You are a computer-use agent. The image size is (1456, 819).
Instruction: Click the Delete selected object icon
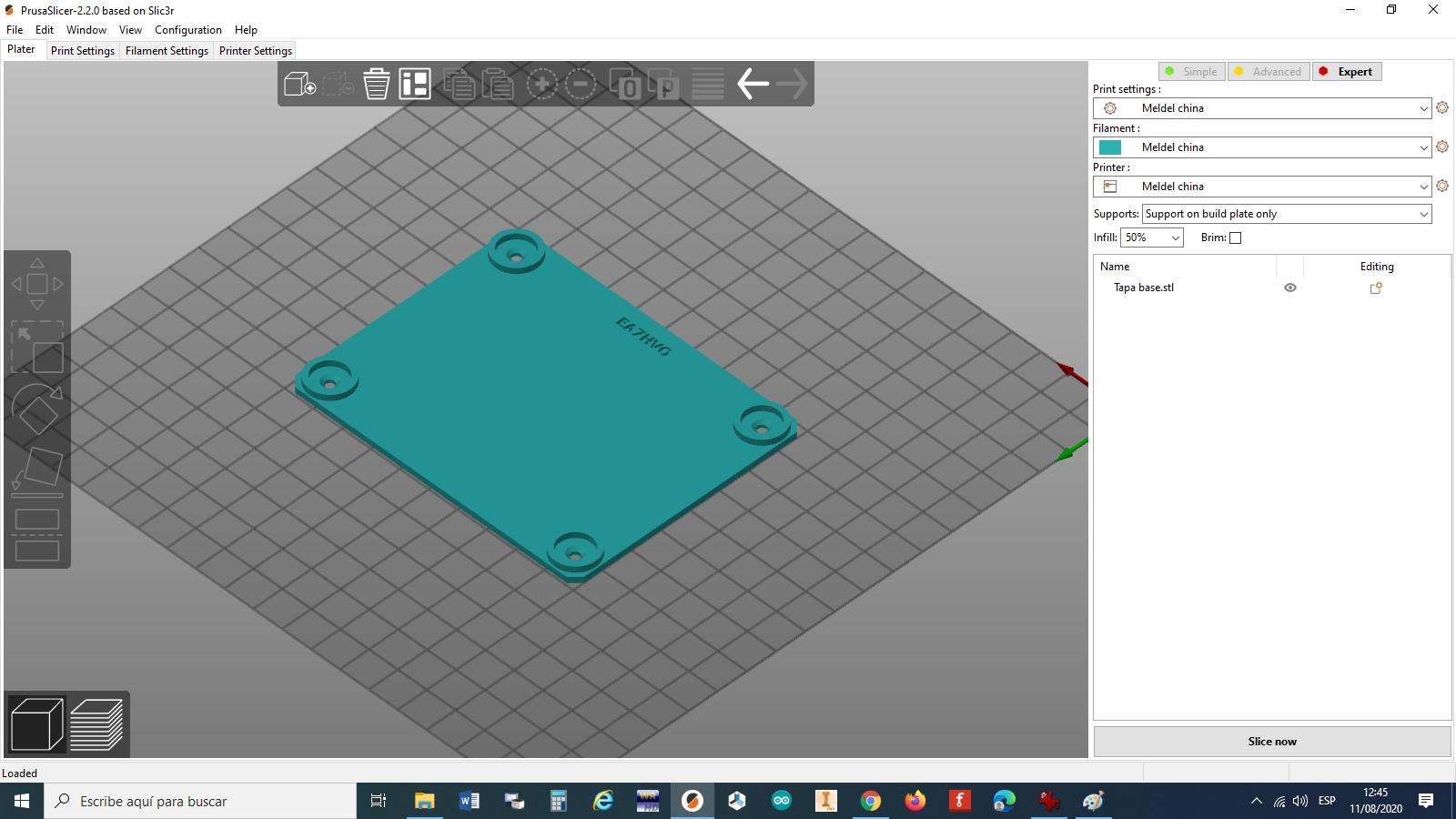[x=339, y=85]
